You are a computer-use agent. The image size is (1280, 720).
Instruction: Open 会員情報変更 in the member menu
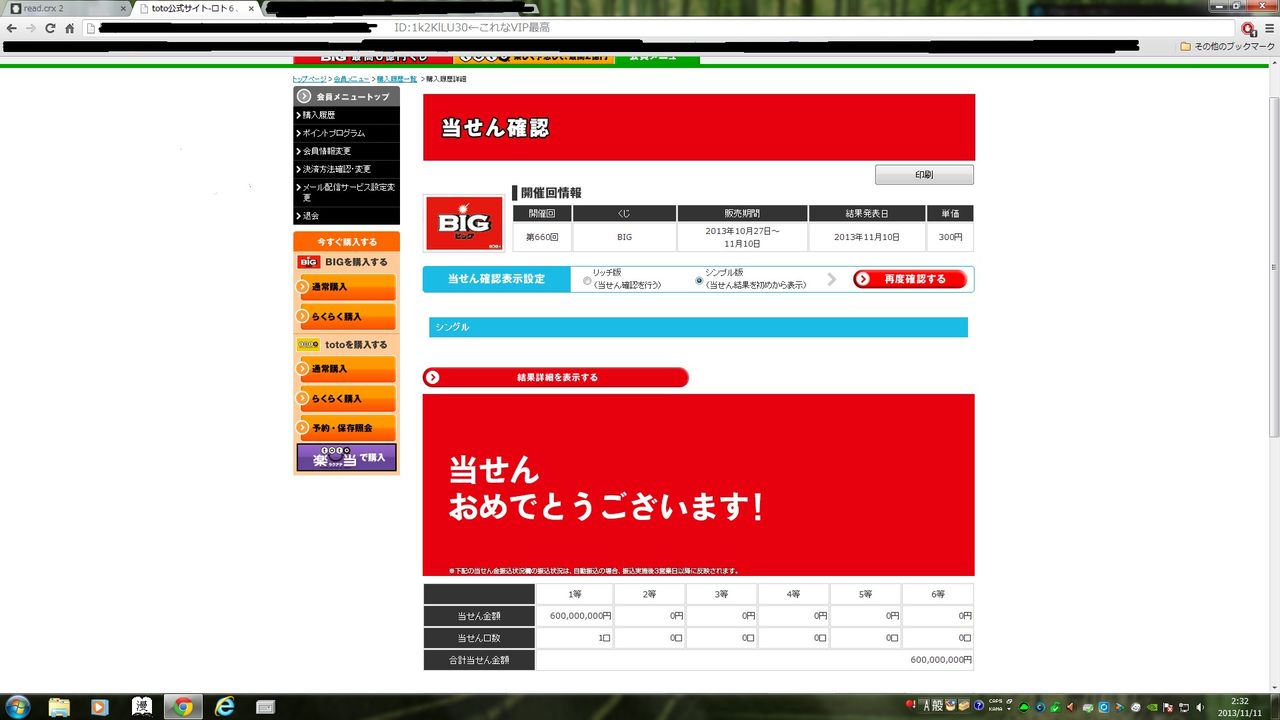tap(346, 151)
